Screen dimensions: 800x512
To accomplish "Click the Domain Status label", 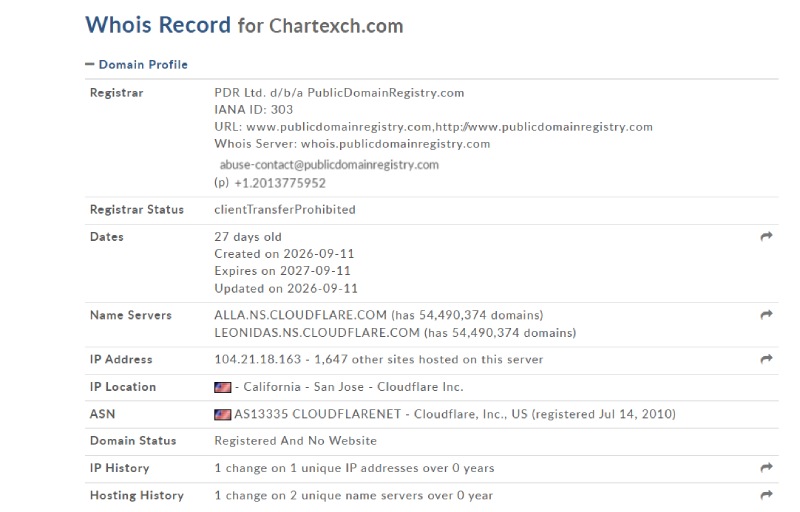I will pos(133,441).
